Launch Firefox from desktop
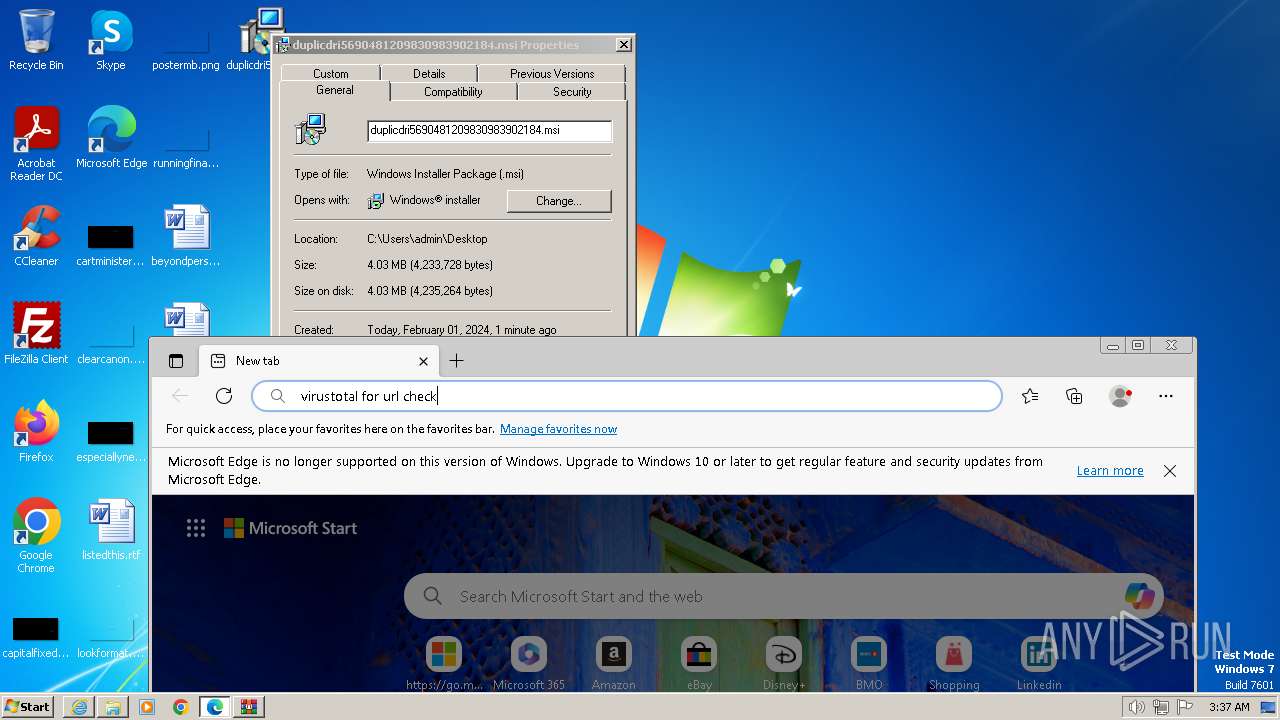The height and width of the screenshot is (720, 1280). [36, 431]
